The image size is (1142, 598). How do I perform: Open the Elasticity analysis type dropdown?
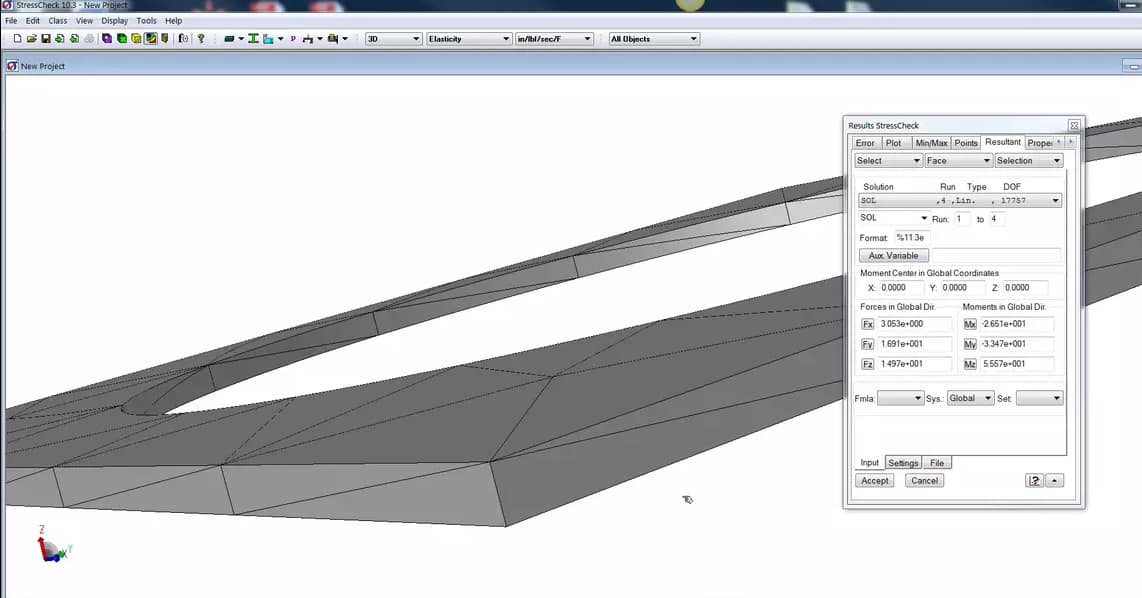[469, 39]
